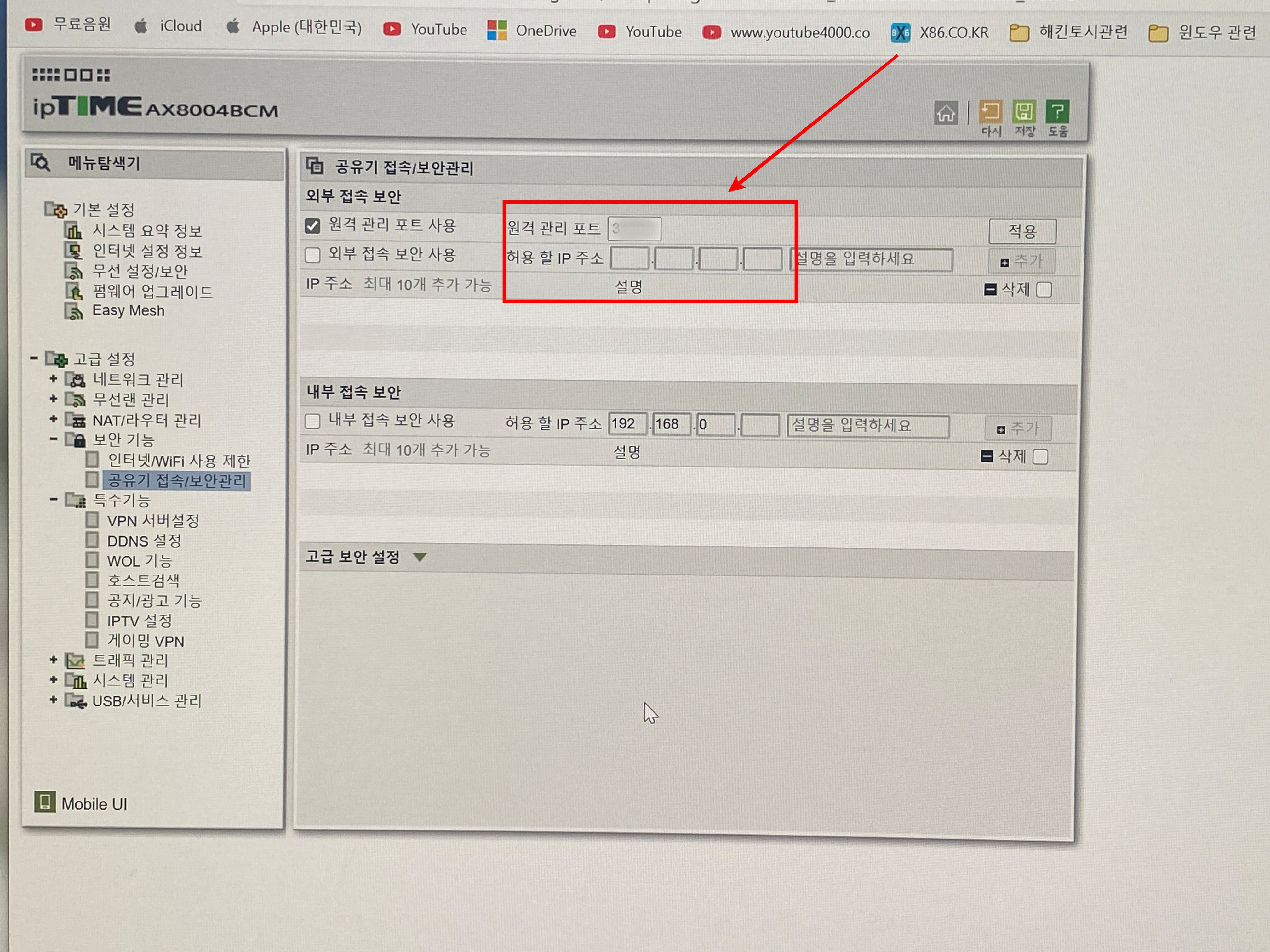Click the green 저장 save icon
Image resolution: width=1270 pixels, height=952 pixels.
(x=1024, y=111)
